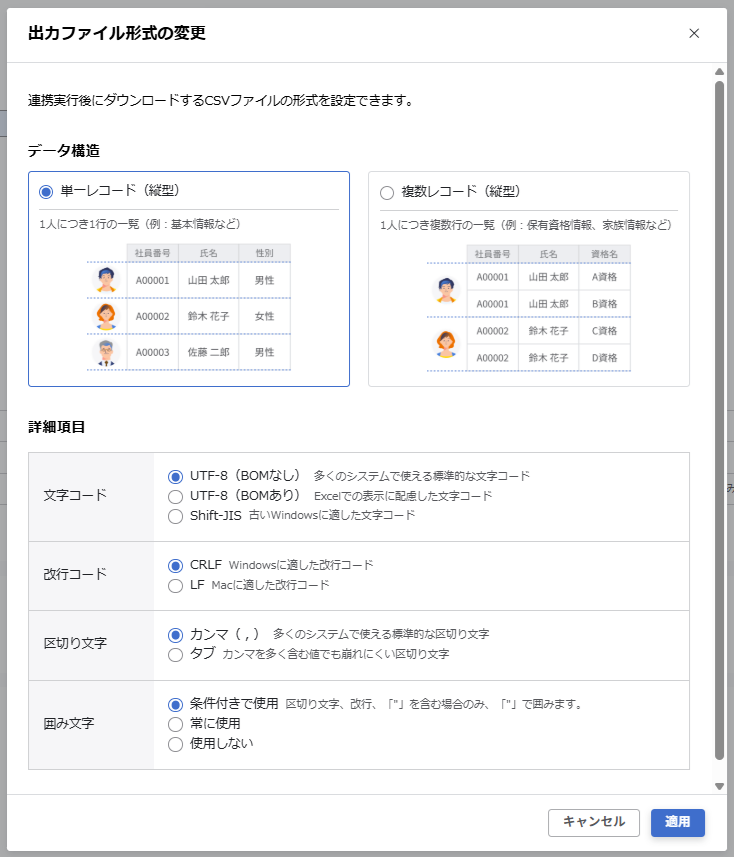The height and width of the screenshot is (857, 734).
Task: Close the dialog with the X icon
Action: (694, 33)
